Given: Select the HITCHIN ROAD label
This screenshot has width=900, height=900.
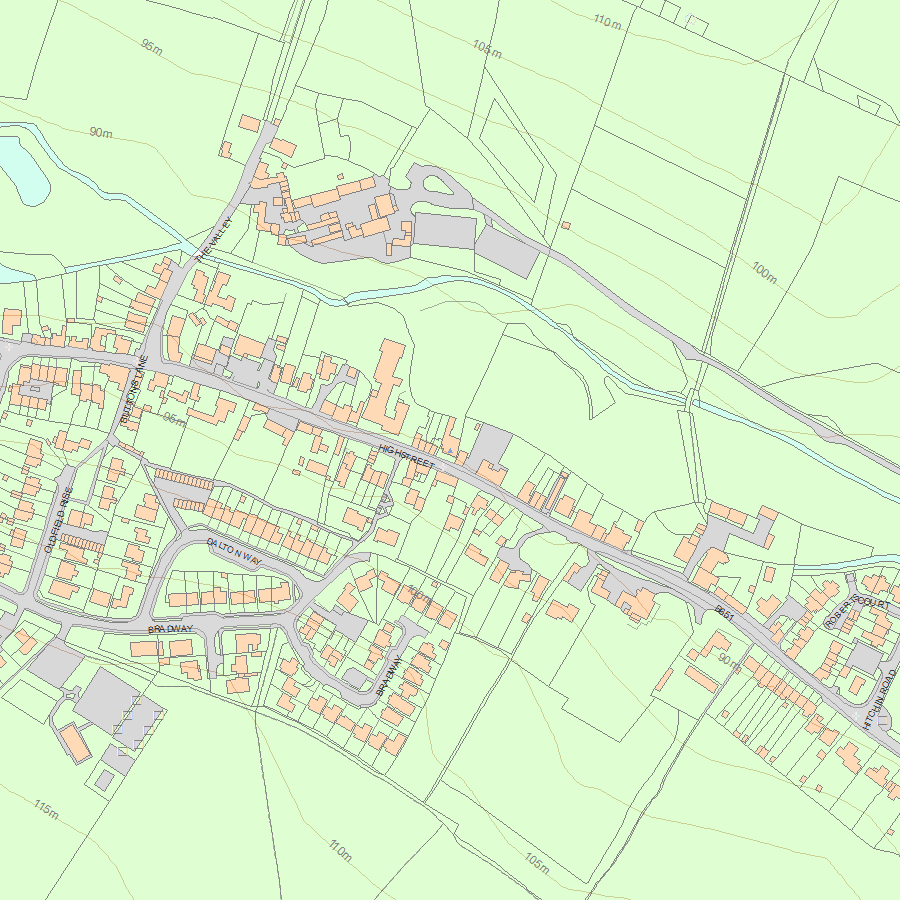Looking at the screenshot, I should pyautogui.click(x=879, y=699).
